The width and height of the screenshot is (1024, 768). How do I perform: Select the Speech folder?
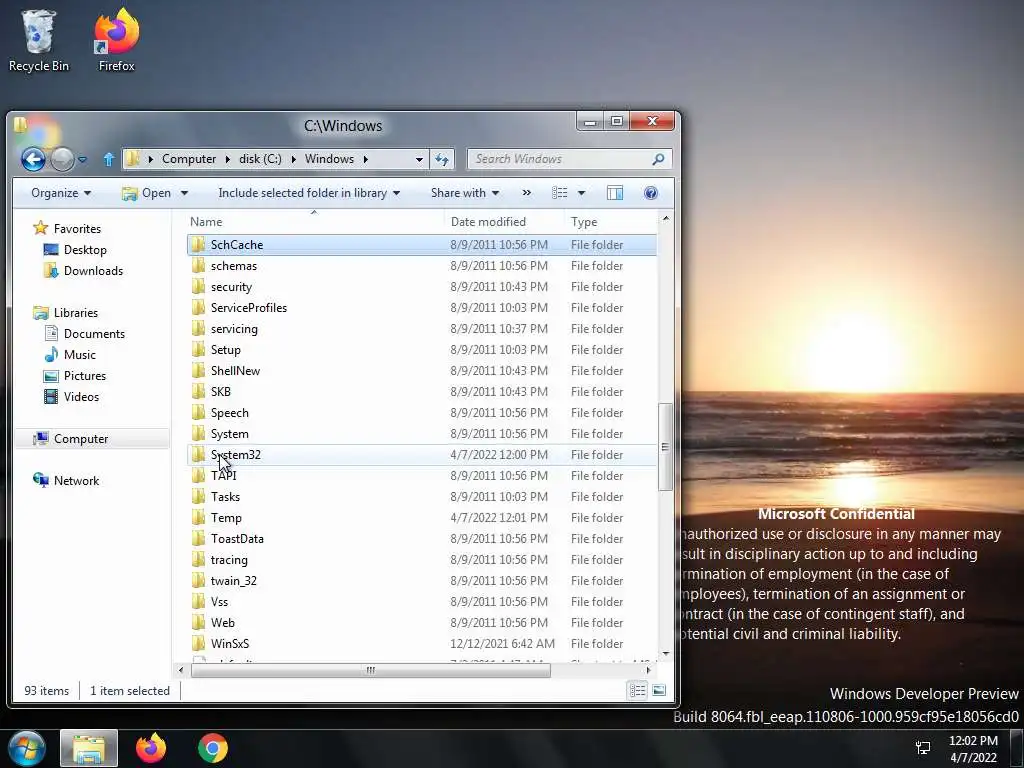tap(422, 412)
